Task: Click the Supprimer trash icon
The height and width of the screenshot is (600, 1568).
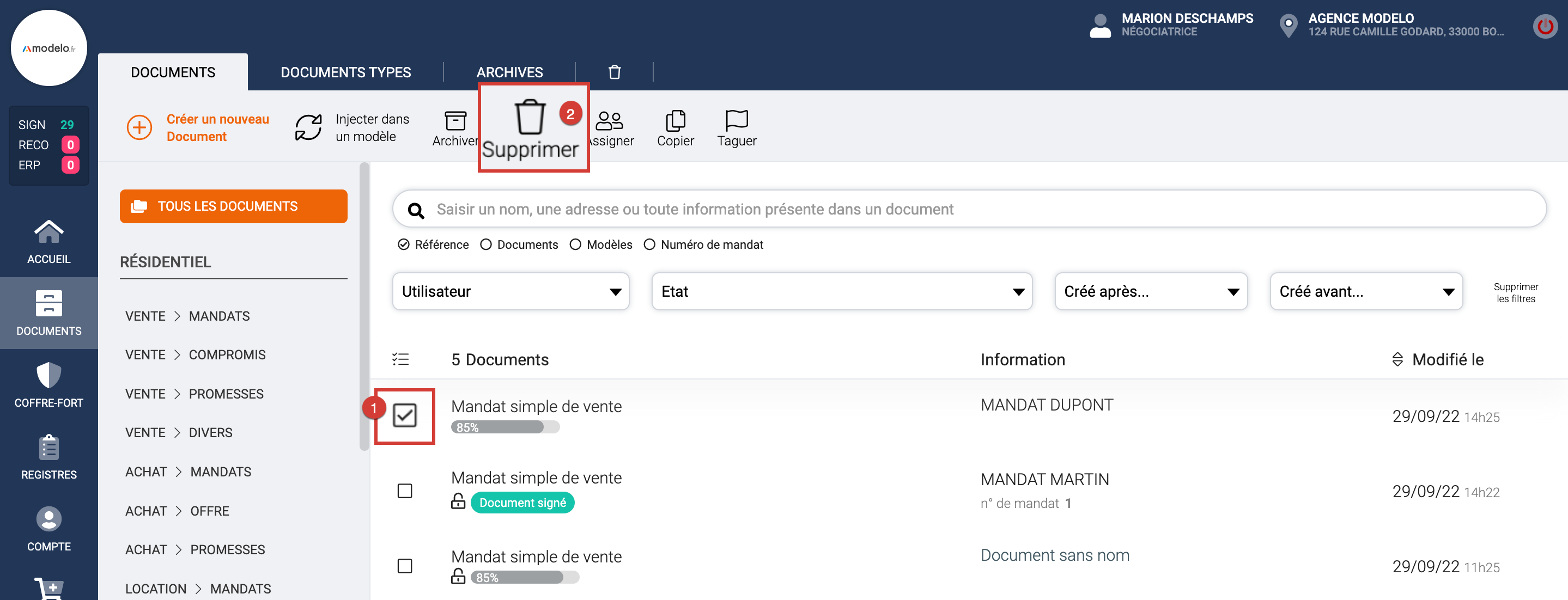Action: point(530,117)
